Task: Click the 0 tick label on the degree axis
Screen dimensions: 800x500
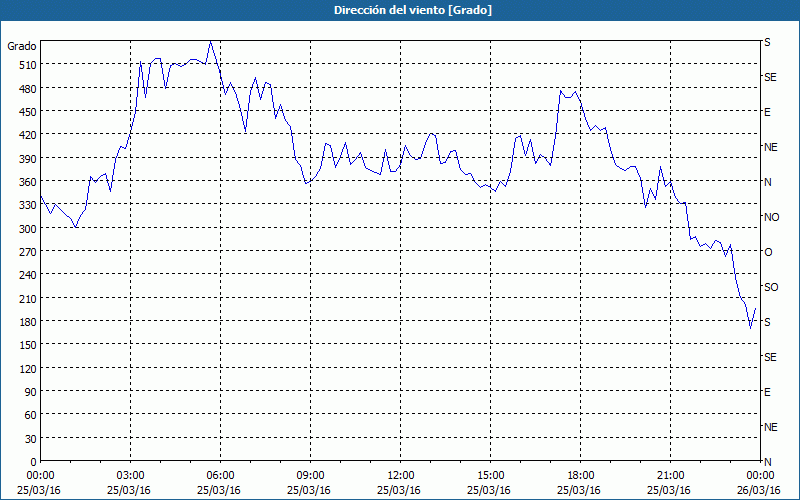Action: [34, 462]
